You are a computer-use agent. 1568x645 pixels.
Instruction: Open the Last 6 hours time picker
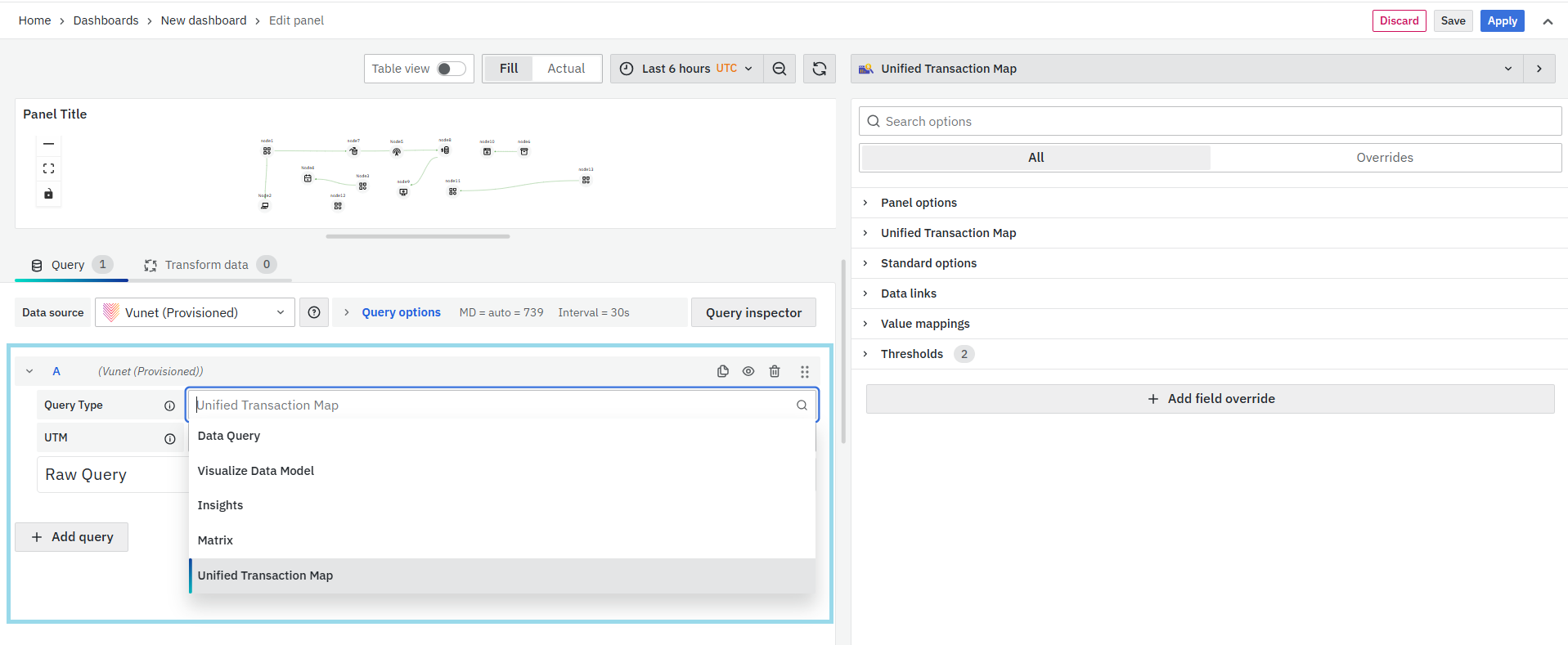(x=686, y=69)
